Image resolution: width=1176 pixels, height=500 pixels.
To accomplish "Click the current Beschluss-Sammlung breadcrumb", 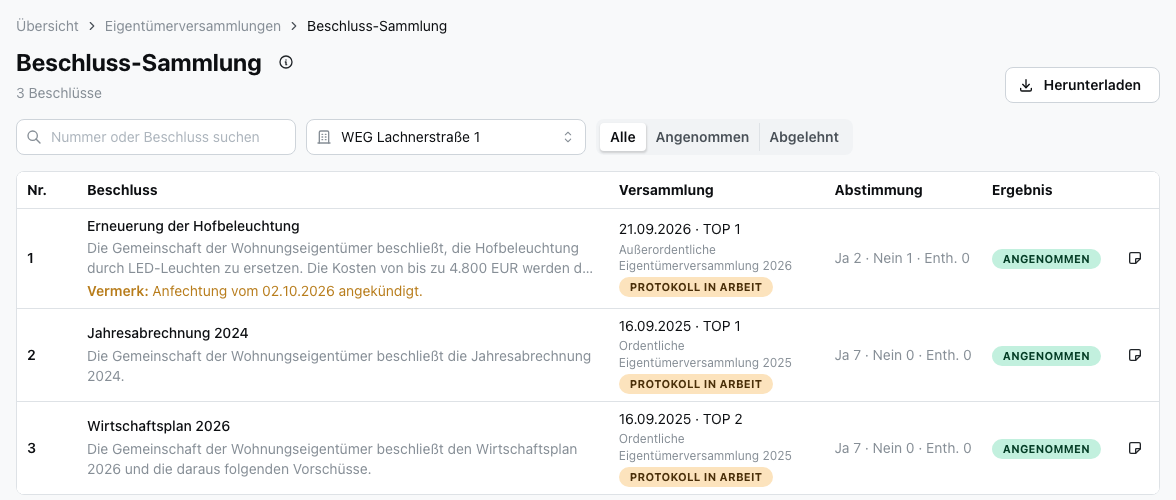I will tap(377, 26).
